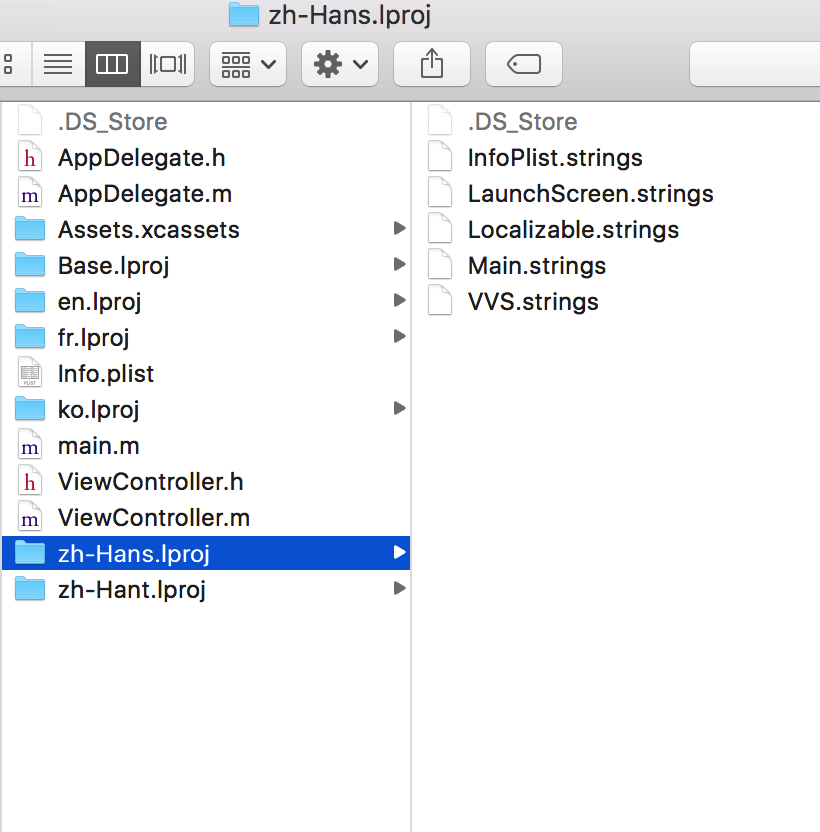
Task: Select ViewController.m file icon
Action: [30, 517]
